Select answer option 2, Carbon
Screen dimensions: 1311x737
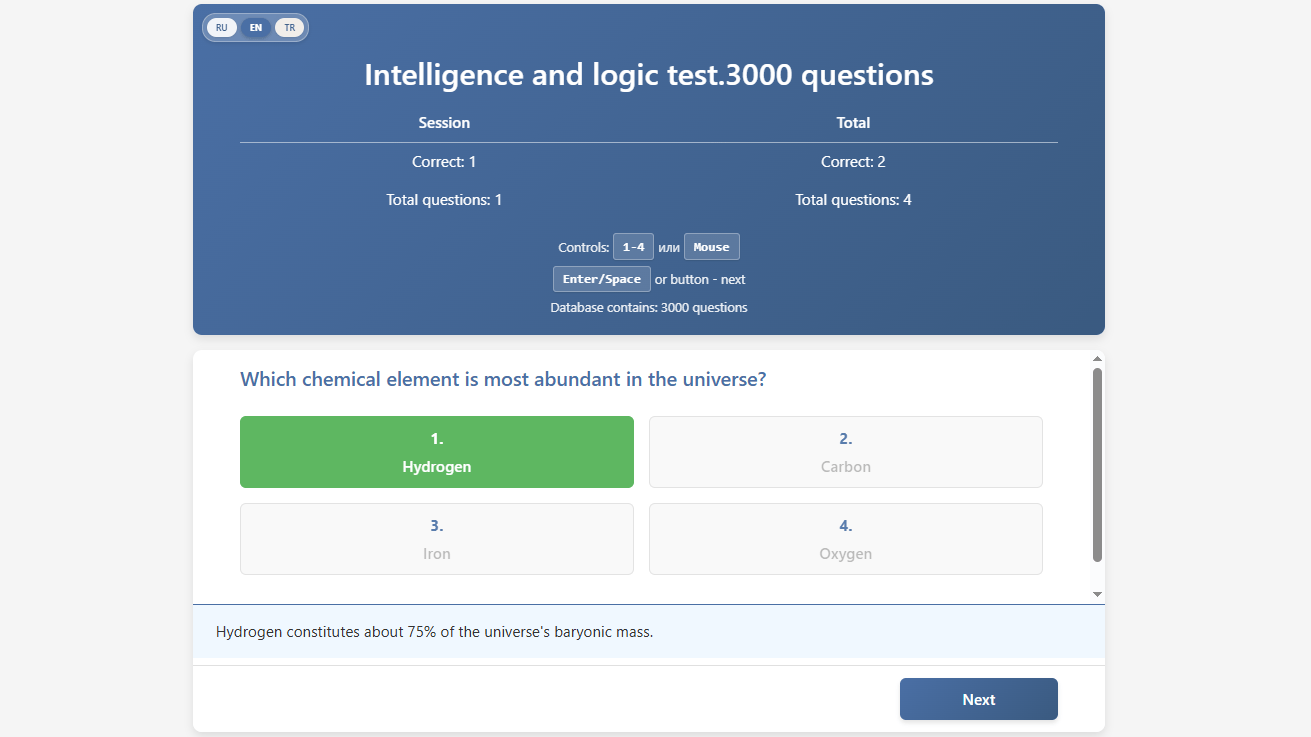click(x=845, y=452)
